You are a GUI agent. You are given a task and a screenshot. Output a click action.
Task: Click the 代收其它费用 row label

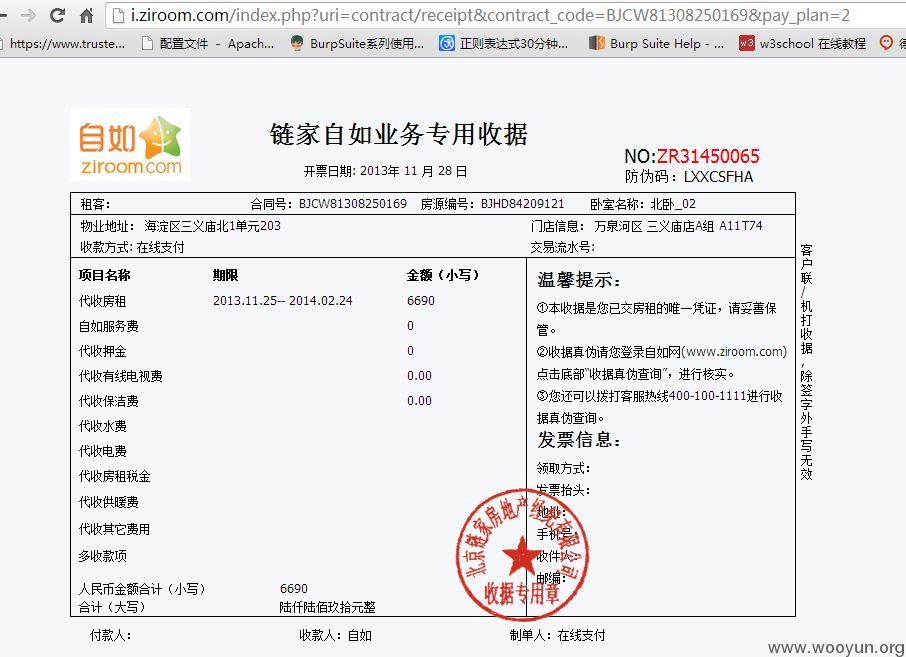tap(114, 529)
